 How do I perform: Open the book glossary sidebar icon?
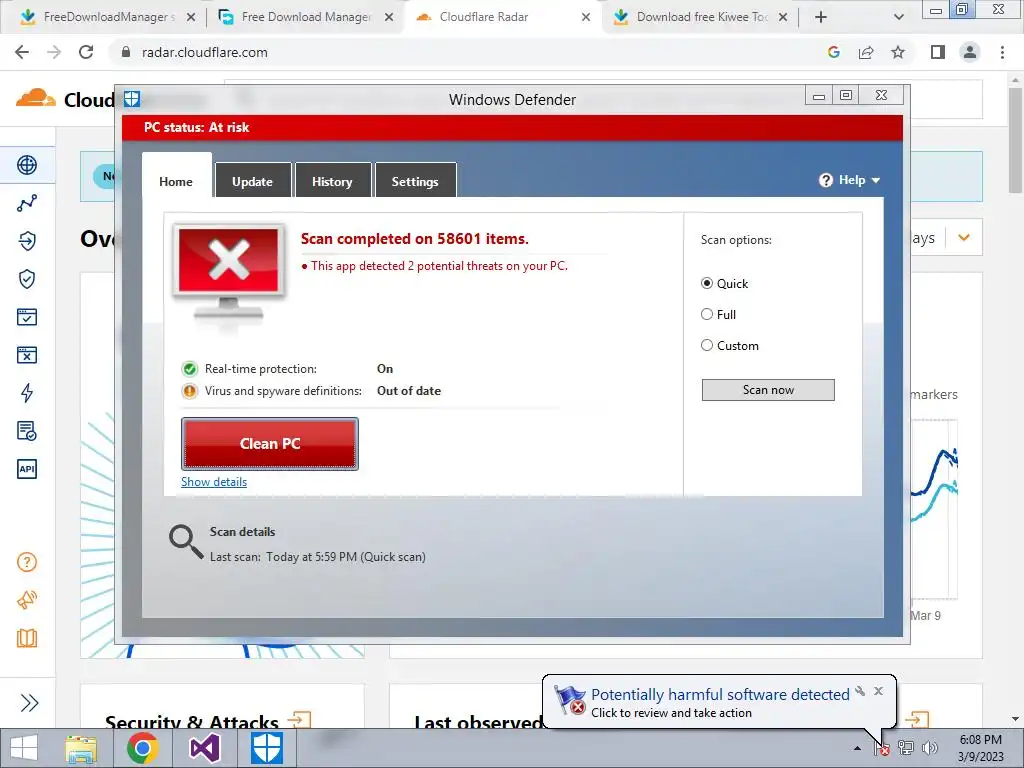[x=27, y=638]
